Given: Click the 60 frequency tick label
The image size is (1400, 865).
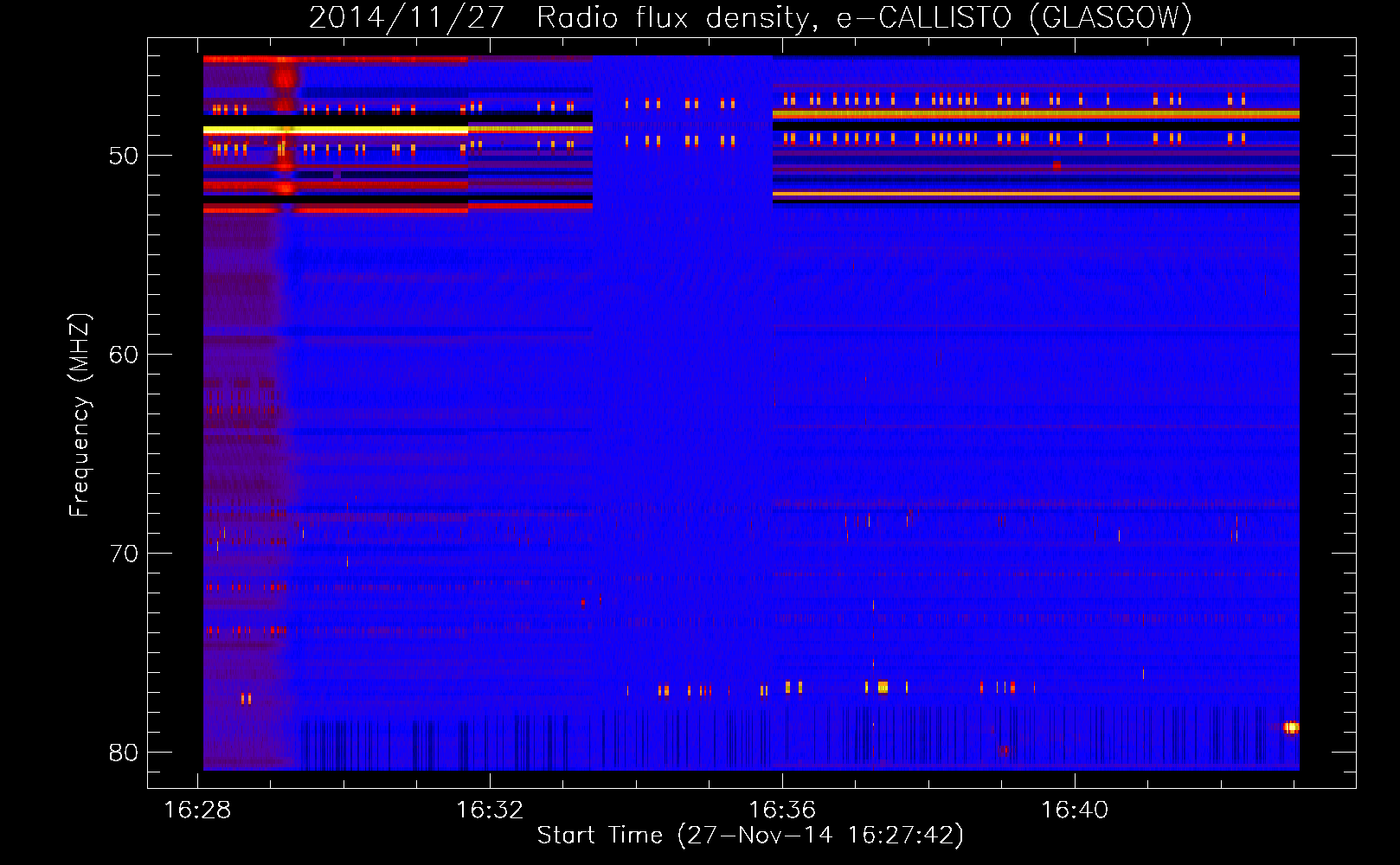Looking at the screenshot, I should point(124,355).
